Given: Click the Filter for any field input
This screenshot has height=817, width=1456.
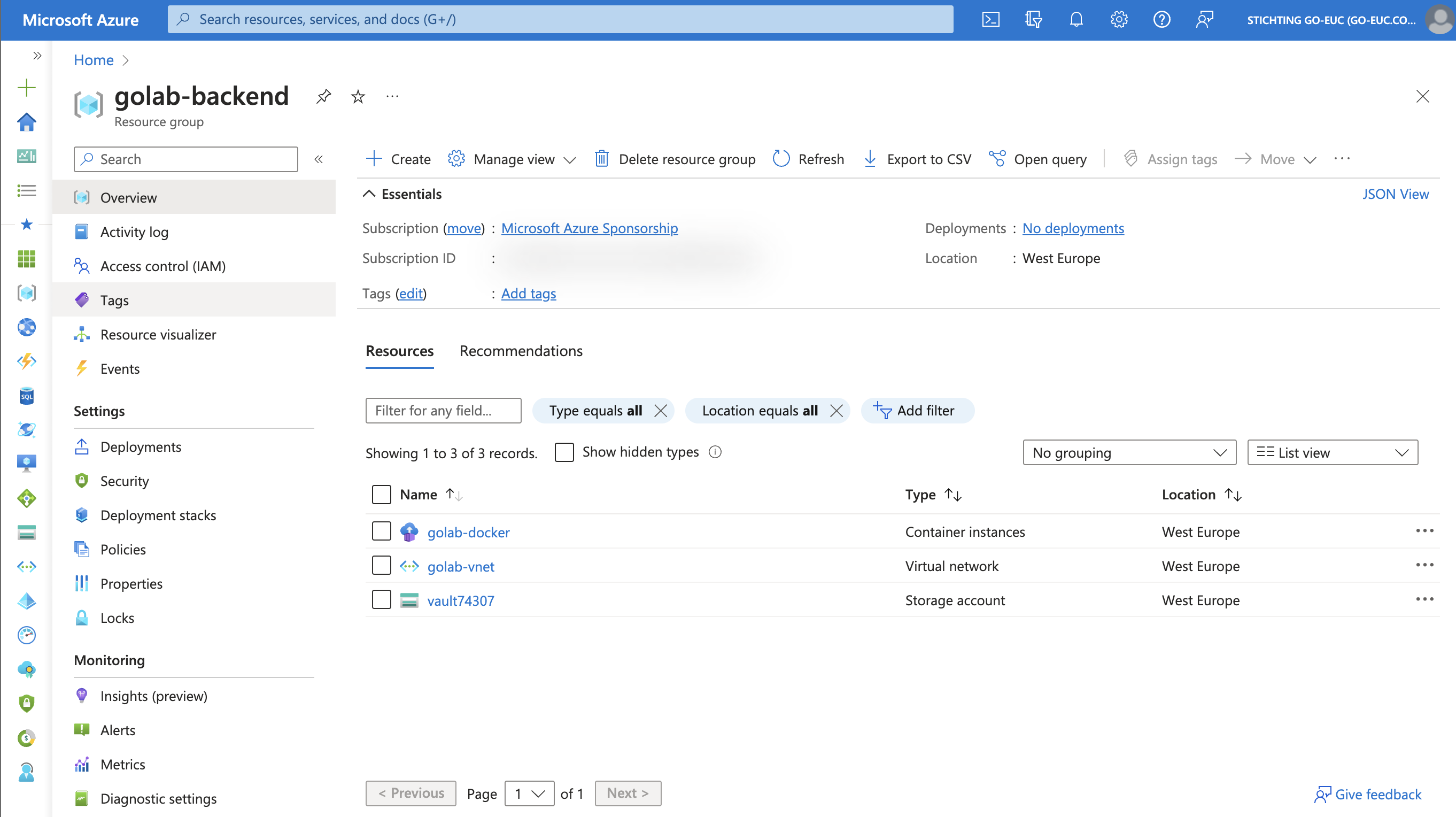Looking at the screenshot, I should 444,410.
